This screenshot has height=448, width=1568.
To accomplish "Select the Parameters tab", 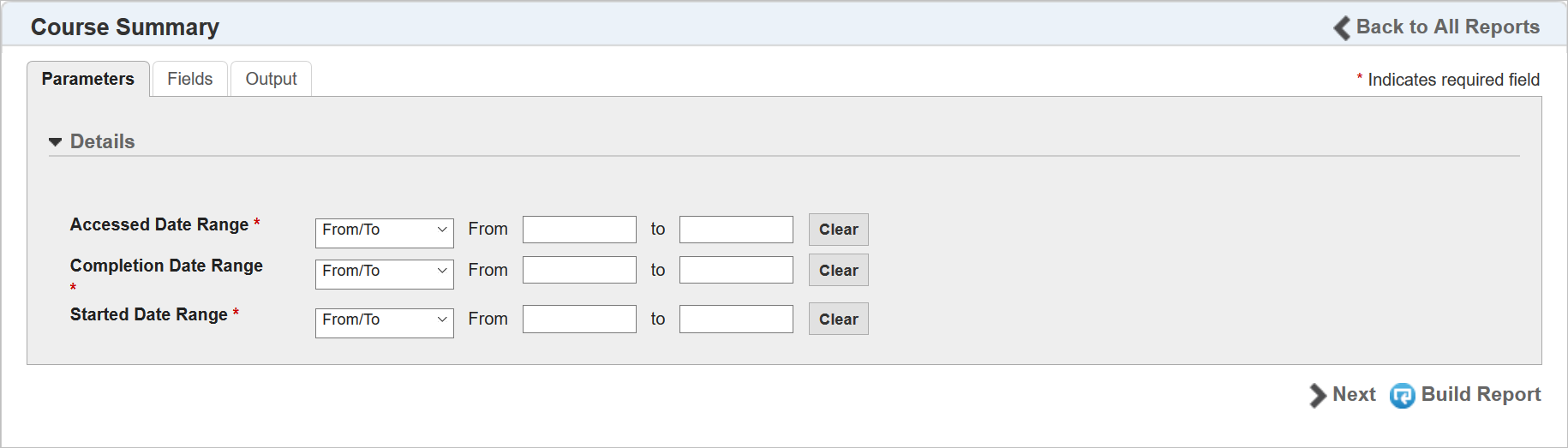I will (x=87, y=79).
